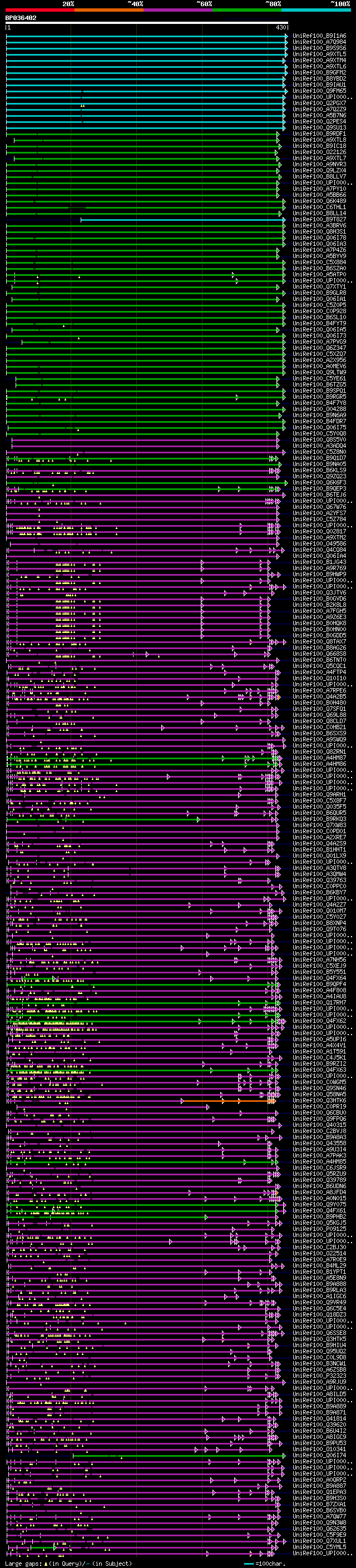The image size is (356, 1568).
Task: Click the UniRef100_B4FYT9 label
Action: [319, 323]
